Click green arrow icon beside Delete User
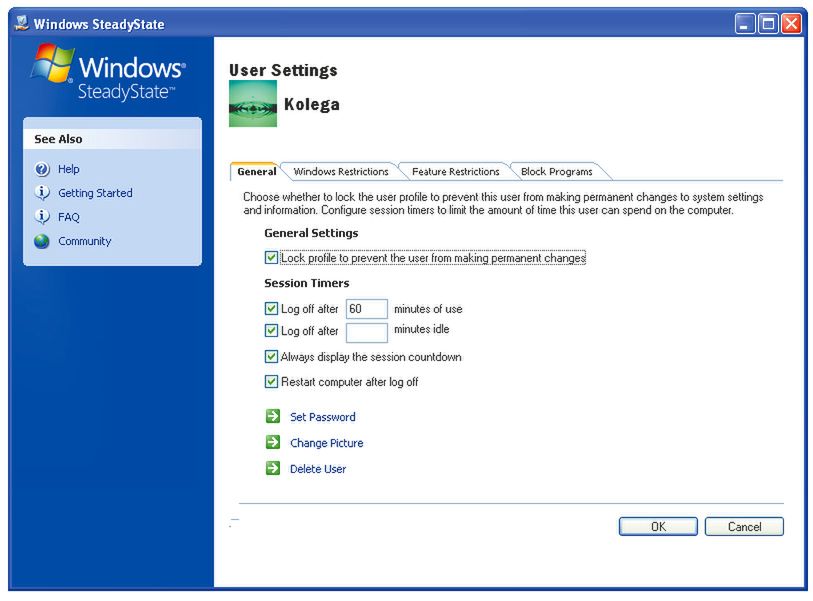This screenshot has height=601, width=813. (273, 468)
